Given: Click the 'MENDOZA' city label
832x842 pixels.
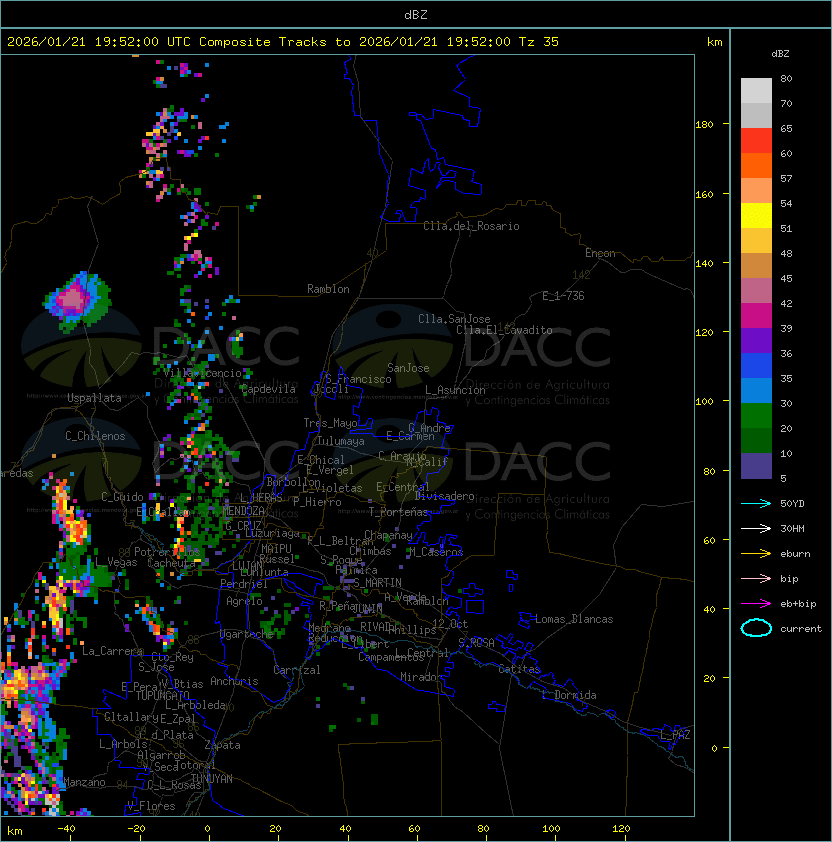Looking at the screenshot, I should [243, 511].
